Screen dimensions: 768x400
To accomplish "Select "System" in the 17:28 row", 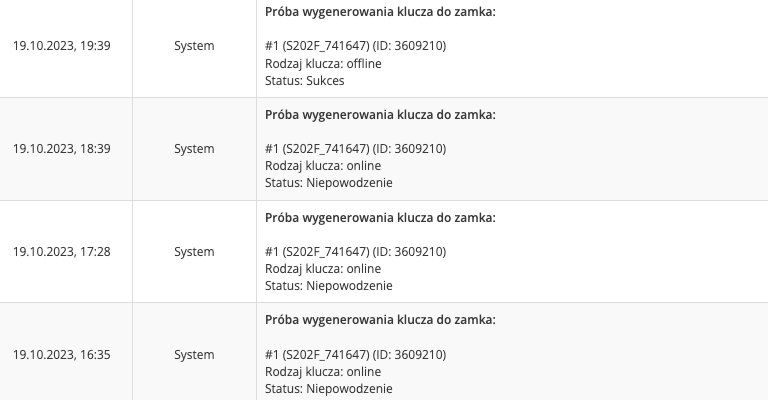I will pos(194,252).
